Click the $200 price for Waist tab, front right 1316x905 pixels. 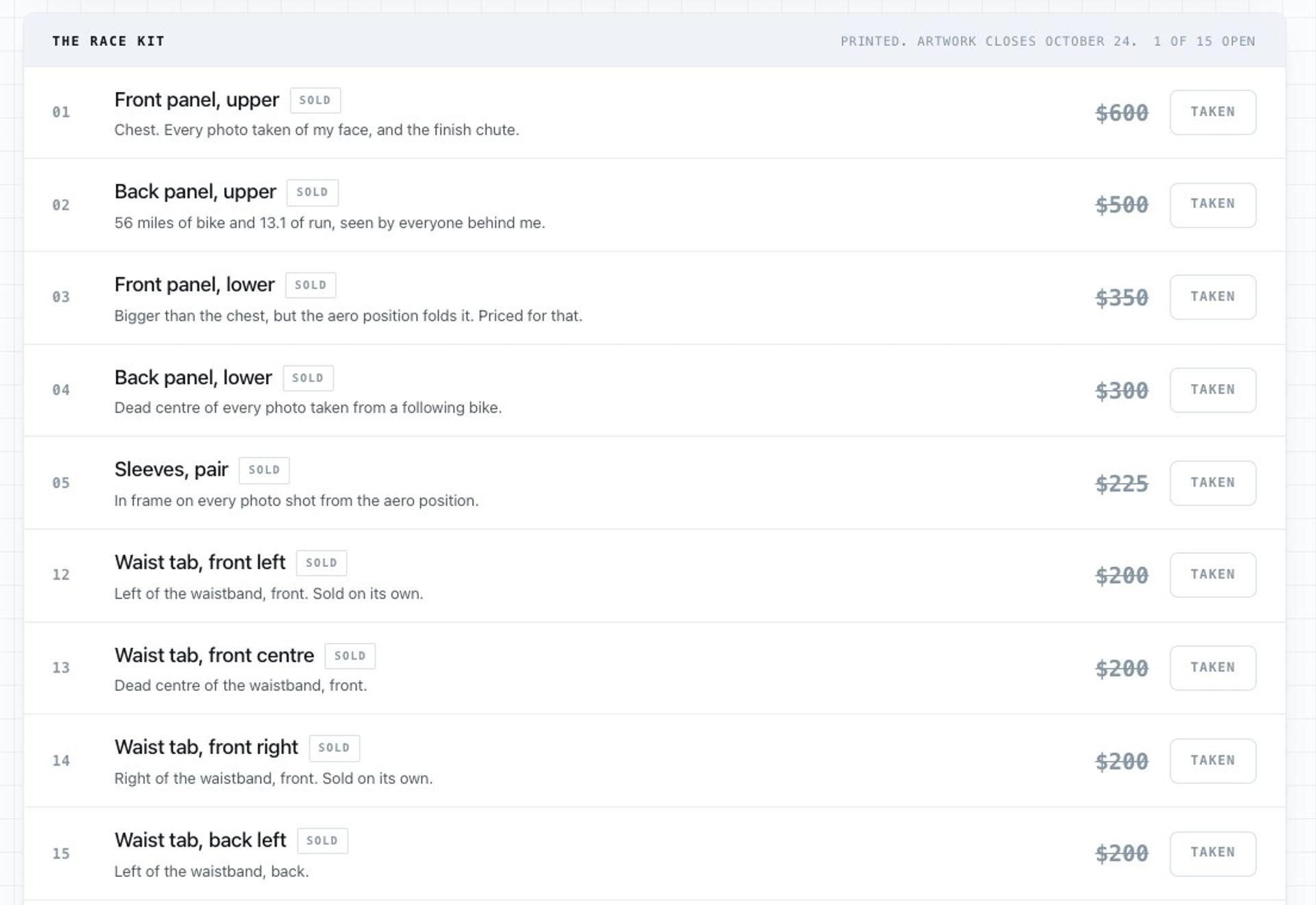coord(1122,761)
